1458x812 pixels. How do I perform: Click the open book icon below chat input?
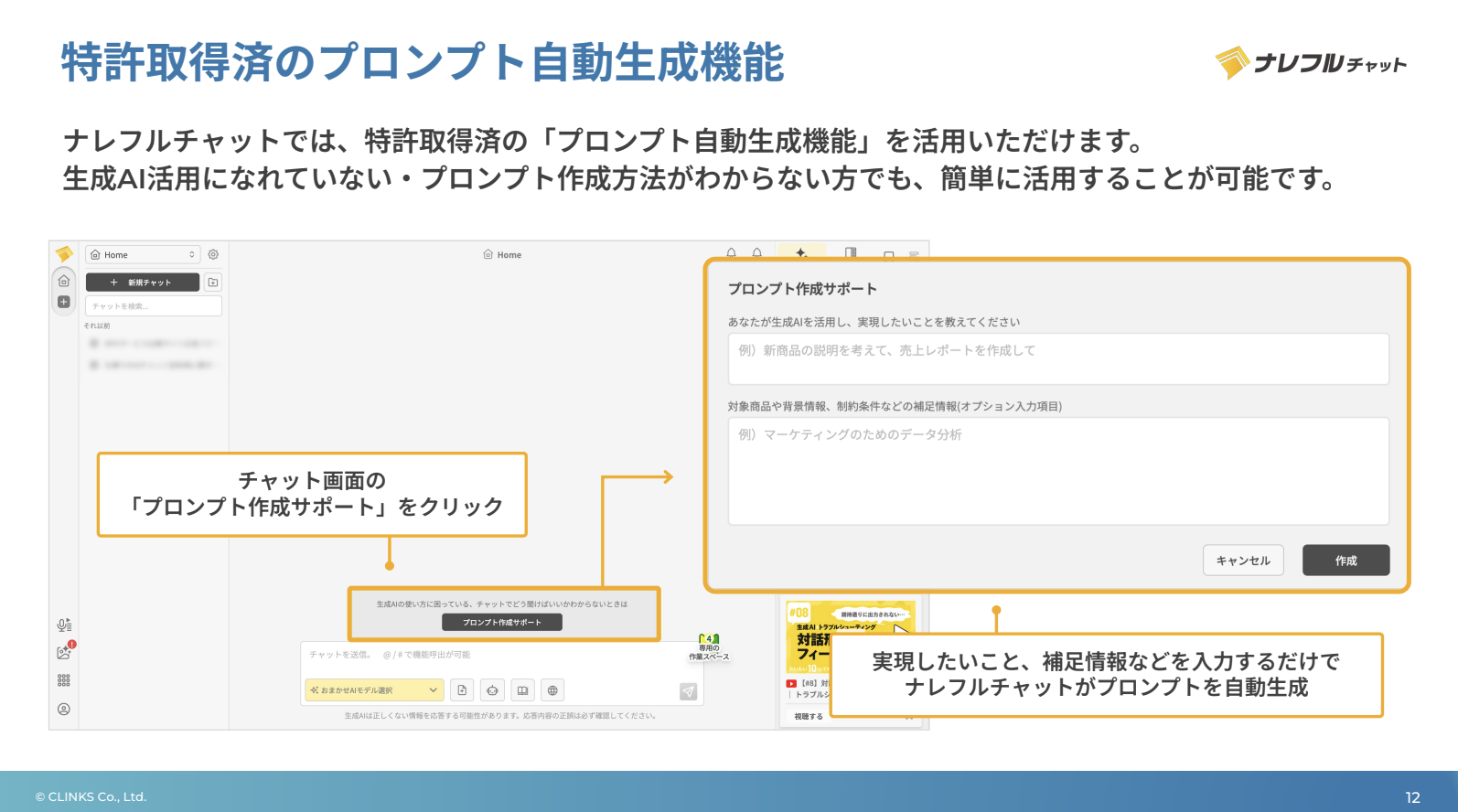pos(522,690)
